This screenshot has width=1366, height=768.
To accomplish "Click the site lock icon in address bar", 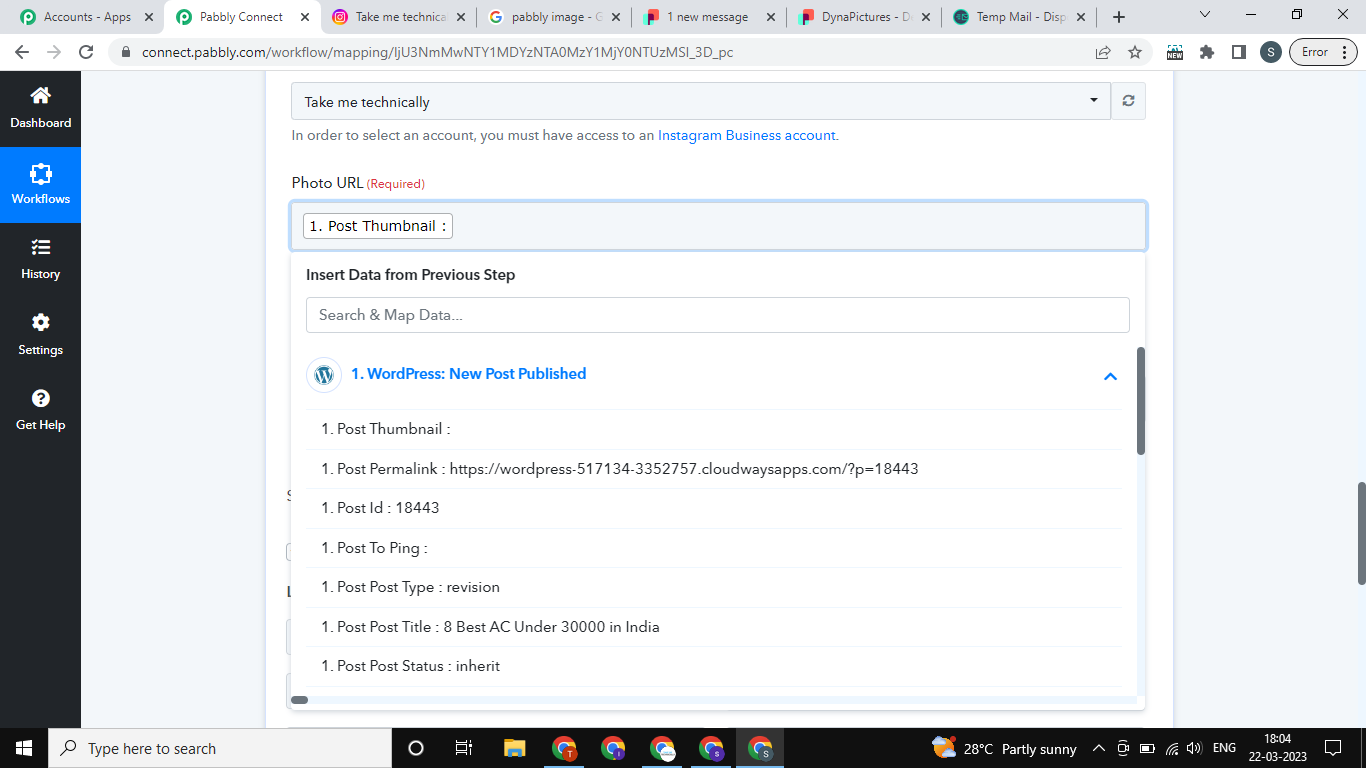I will pyautogui.click(x=126, y=52).
